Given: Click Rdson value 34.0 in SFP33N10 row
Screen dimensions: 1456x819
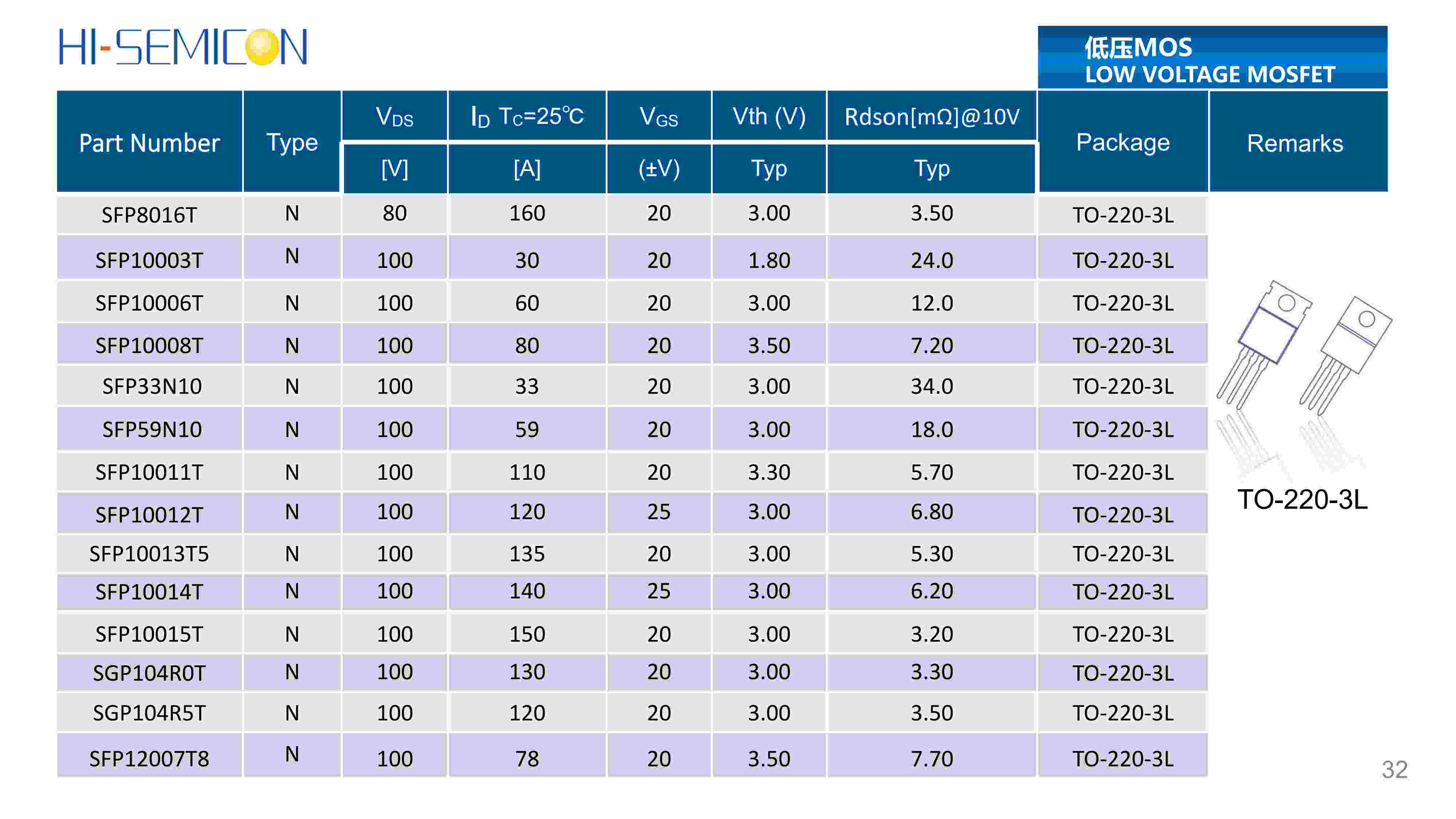Looking at the screenshot, I should [931, 387].
